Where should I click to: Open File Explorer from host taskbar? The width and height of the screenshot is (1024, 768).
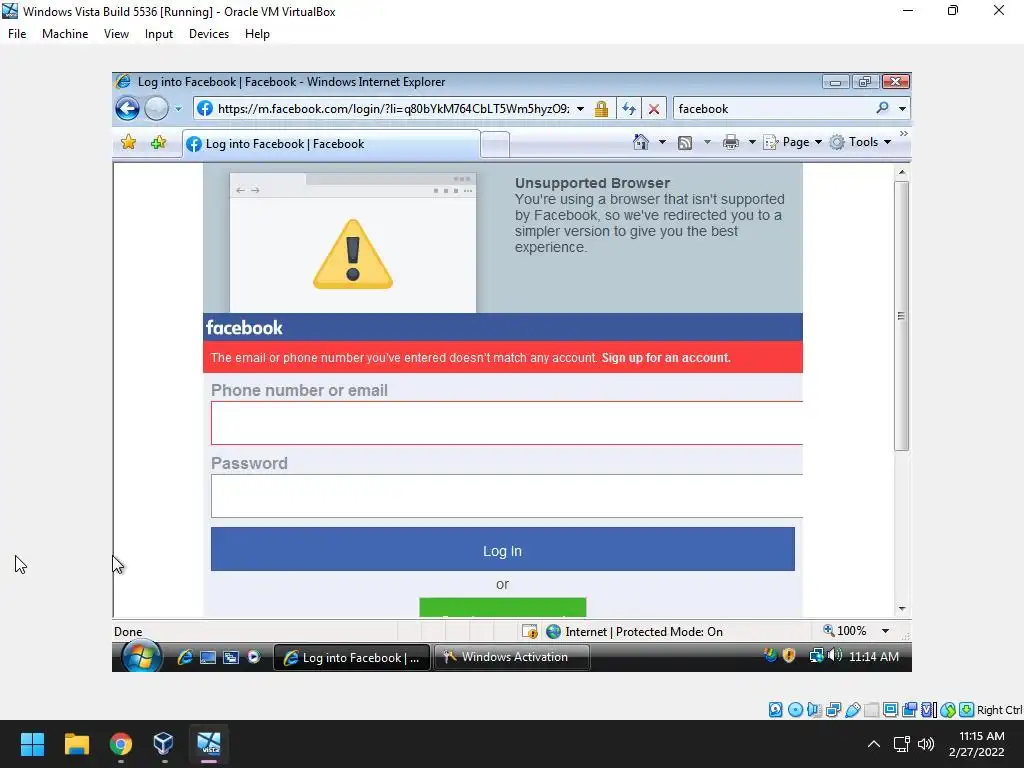point(76,744)
